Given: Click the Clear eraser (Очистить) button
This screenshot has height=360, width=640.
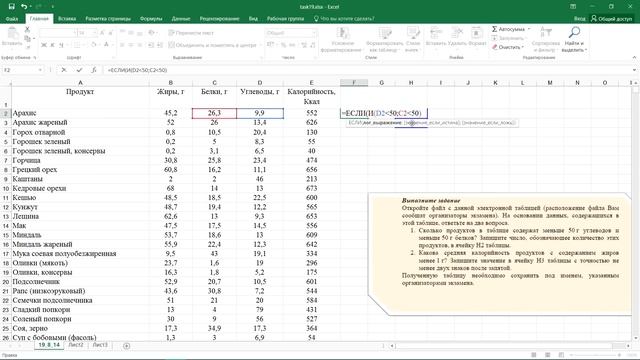Looking at the screenshot, I should 507,47.
